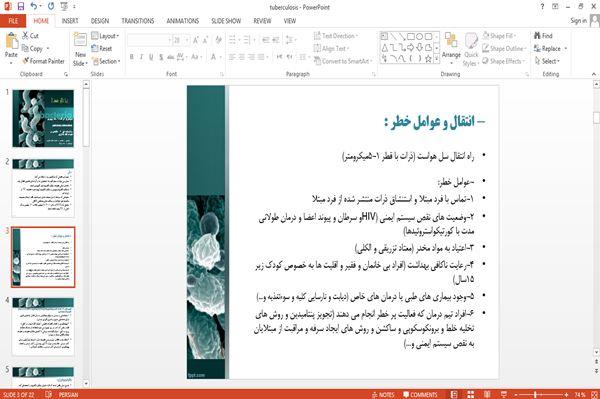Click the 74% zoom level
The image size is (600, 399).
click(x=580, y=394)
